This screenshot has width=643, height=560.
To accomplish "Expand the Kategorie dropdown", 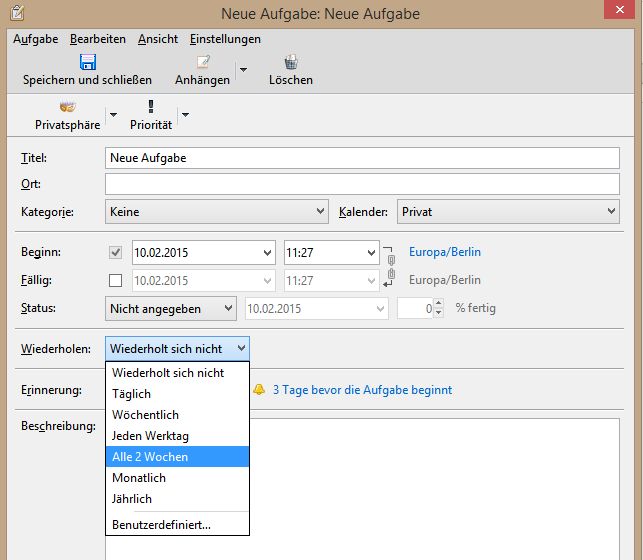I will point(216,212).
